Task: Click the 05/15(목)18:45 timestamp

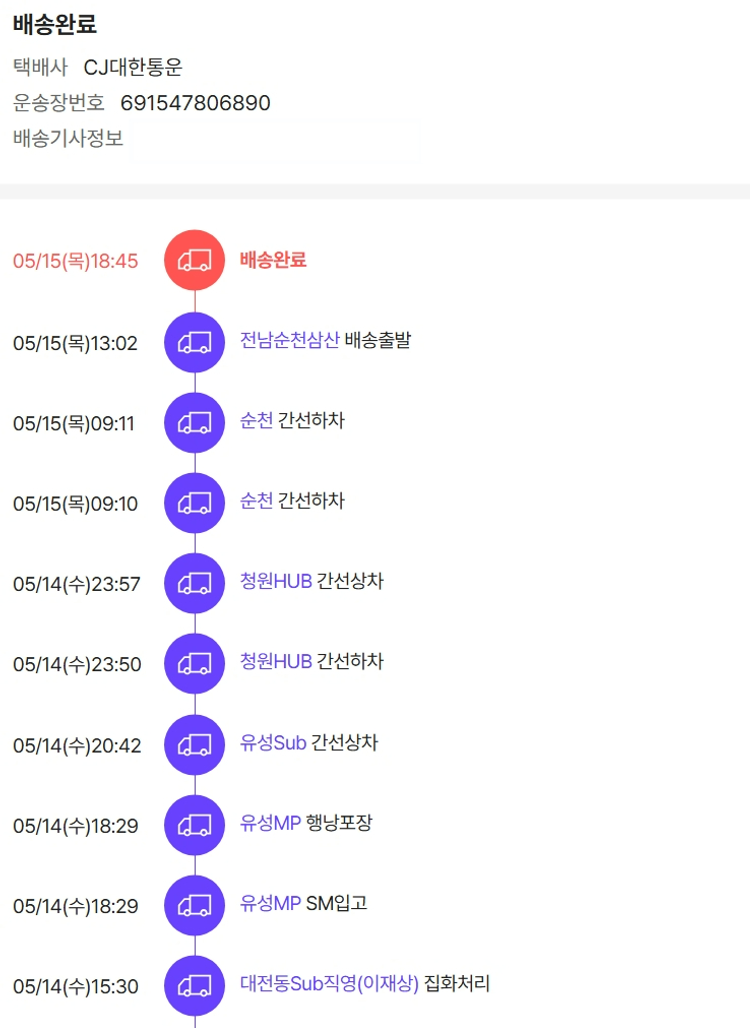Action: pyautogui.click(x=75, y=262)
